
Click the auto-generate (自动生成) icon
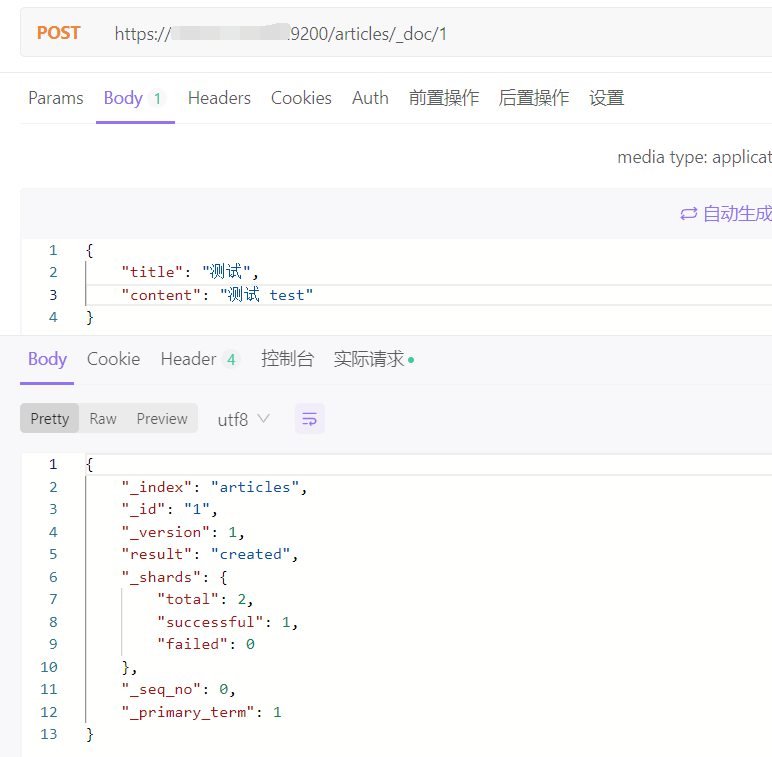click(688, 214)
